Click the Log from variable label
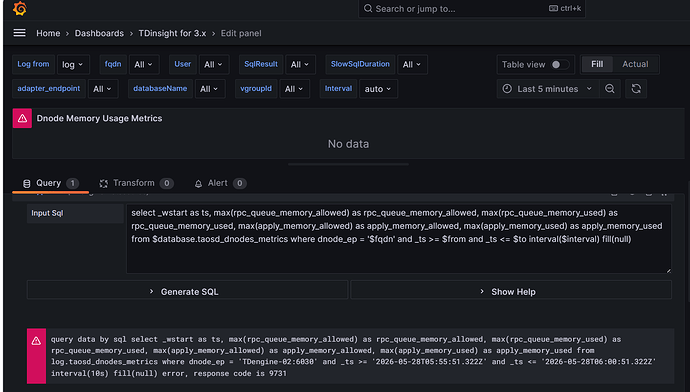 coord(33,64)
